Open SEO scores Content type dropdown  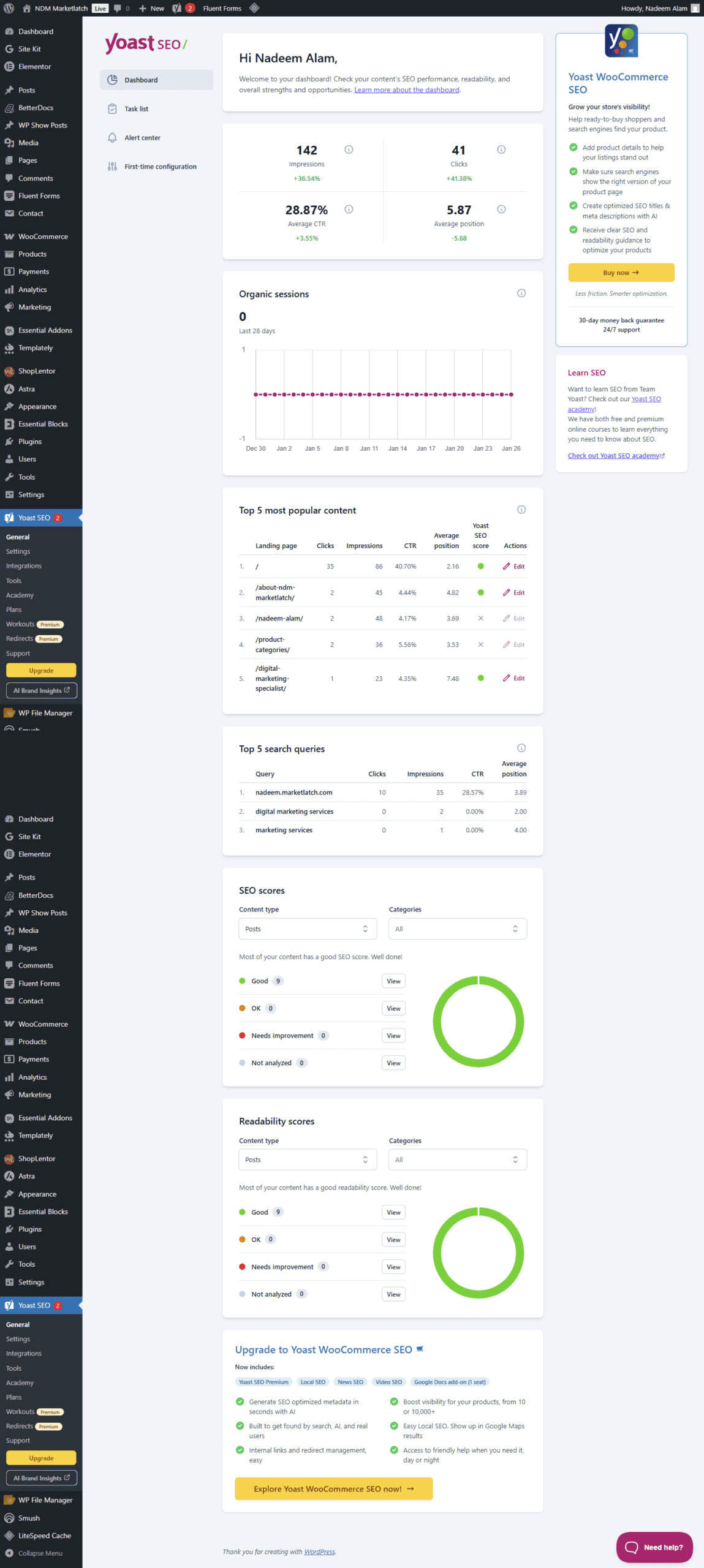(x=306, y=929)
